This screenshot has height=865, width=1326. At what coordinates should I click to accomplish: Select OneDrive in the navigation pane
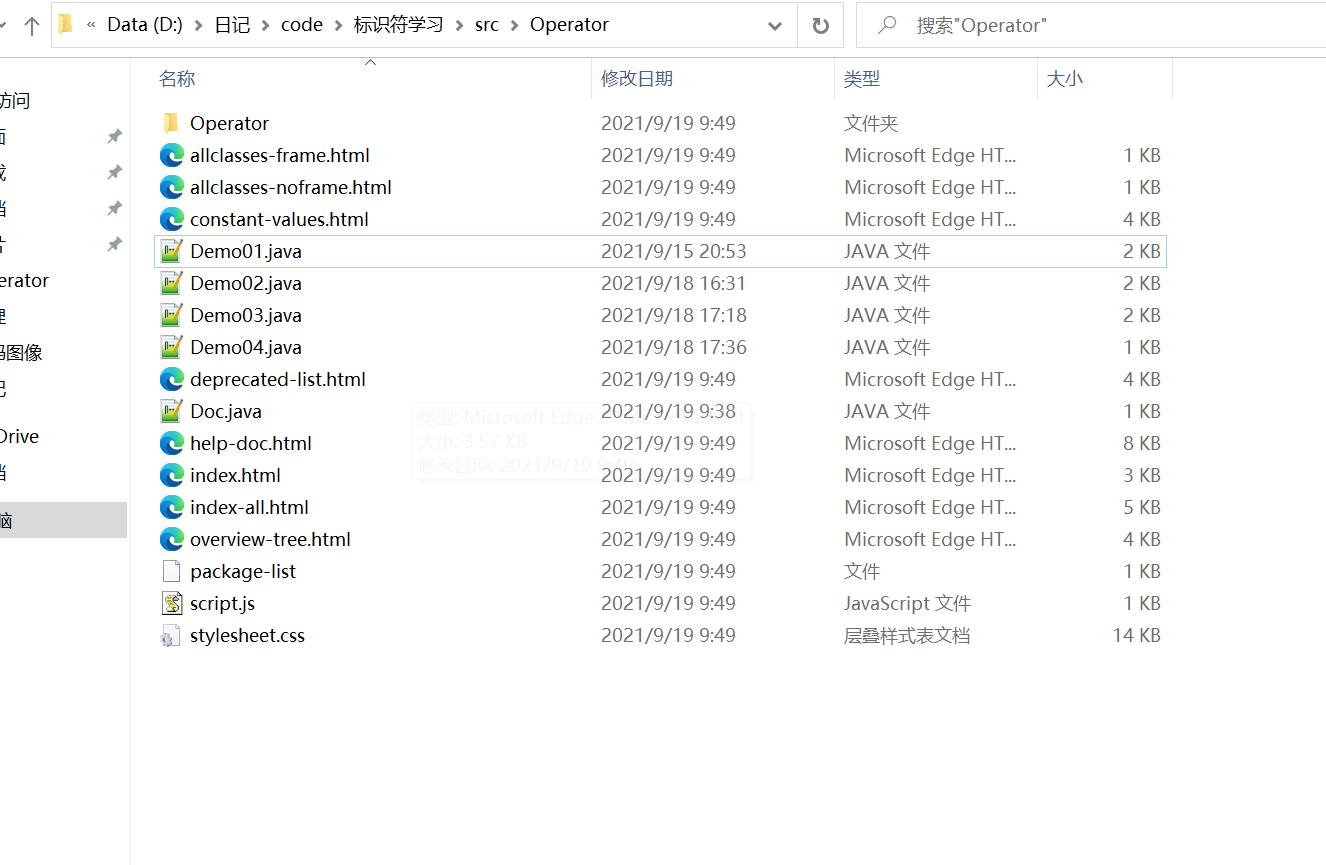19,437
